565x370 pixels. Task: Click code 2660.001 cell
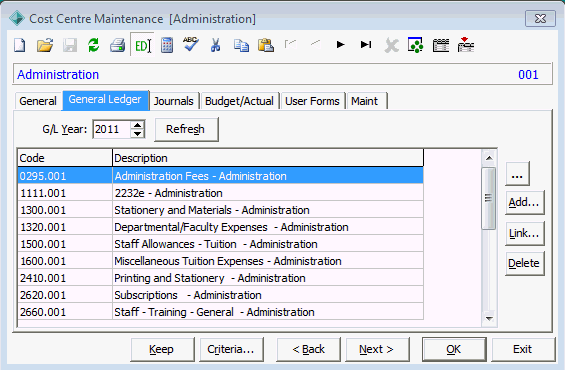pyautogui.click(x=65, y=312)
